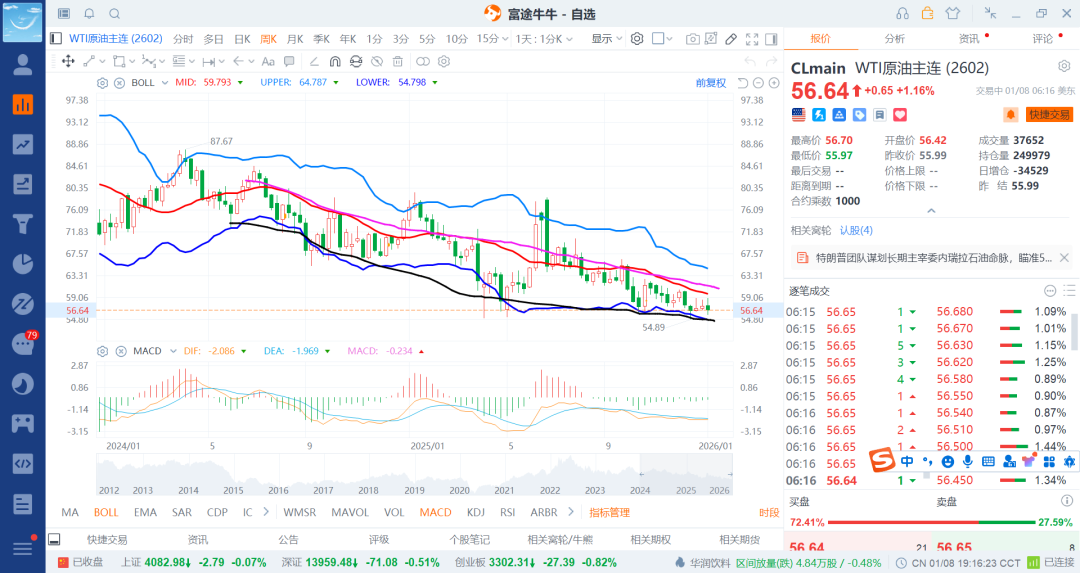Open the 认股(4) warrants link
This screenshot has width=1080, height=573.
click(856, 230)
